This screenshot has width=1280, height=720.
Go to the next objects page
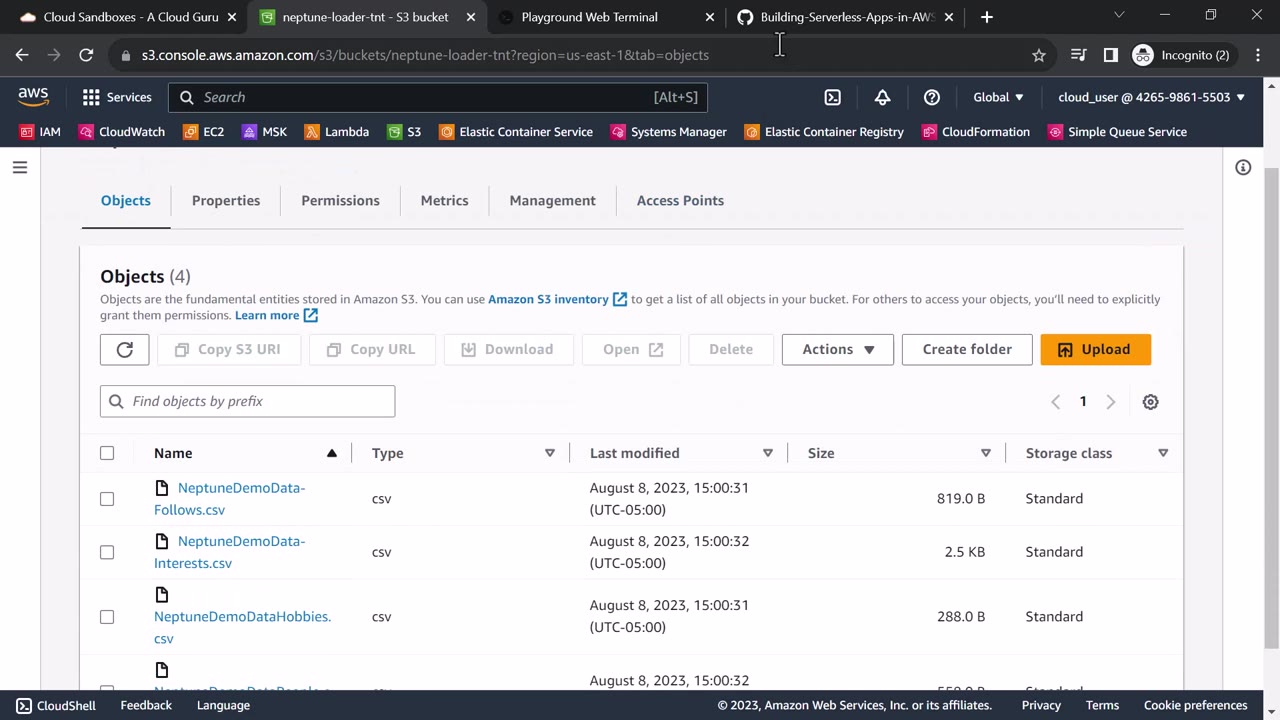point(1110,402)
